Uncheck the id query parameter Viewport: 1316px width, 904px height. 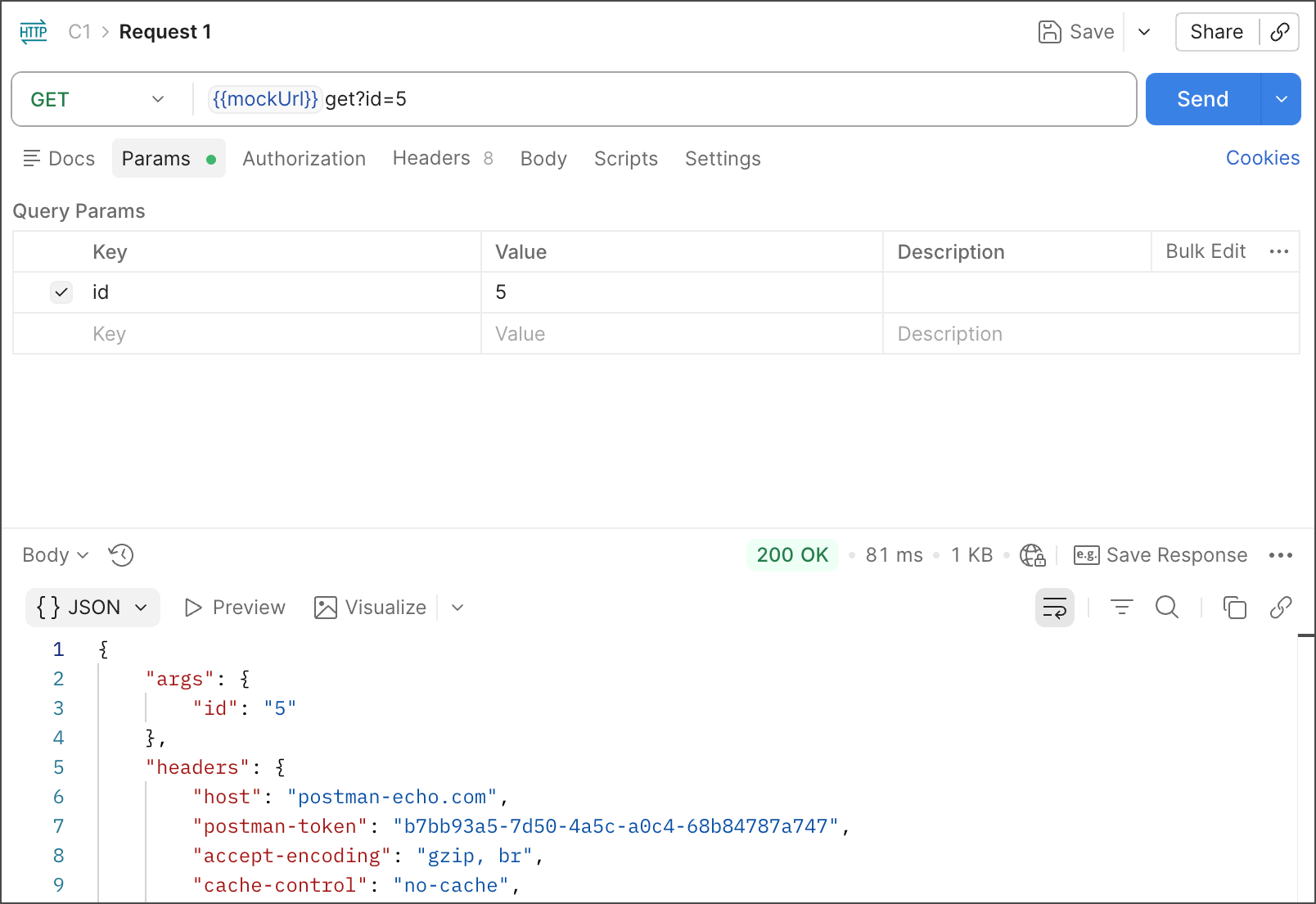(x=61, y=292)
